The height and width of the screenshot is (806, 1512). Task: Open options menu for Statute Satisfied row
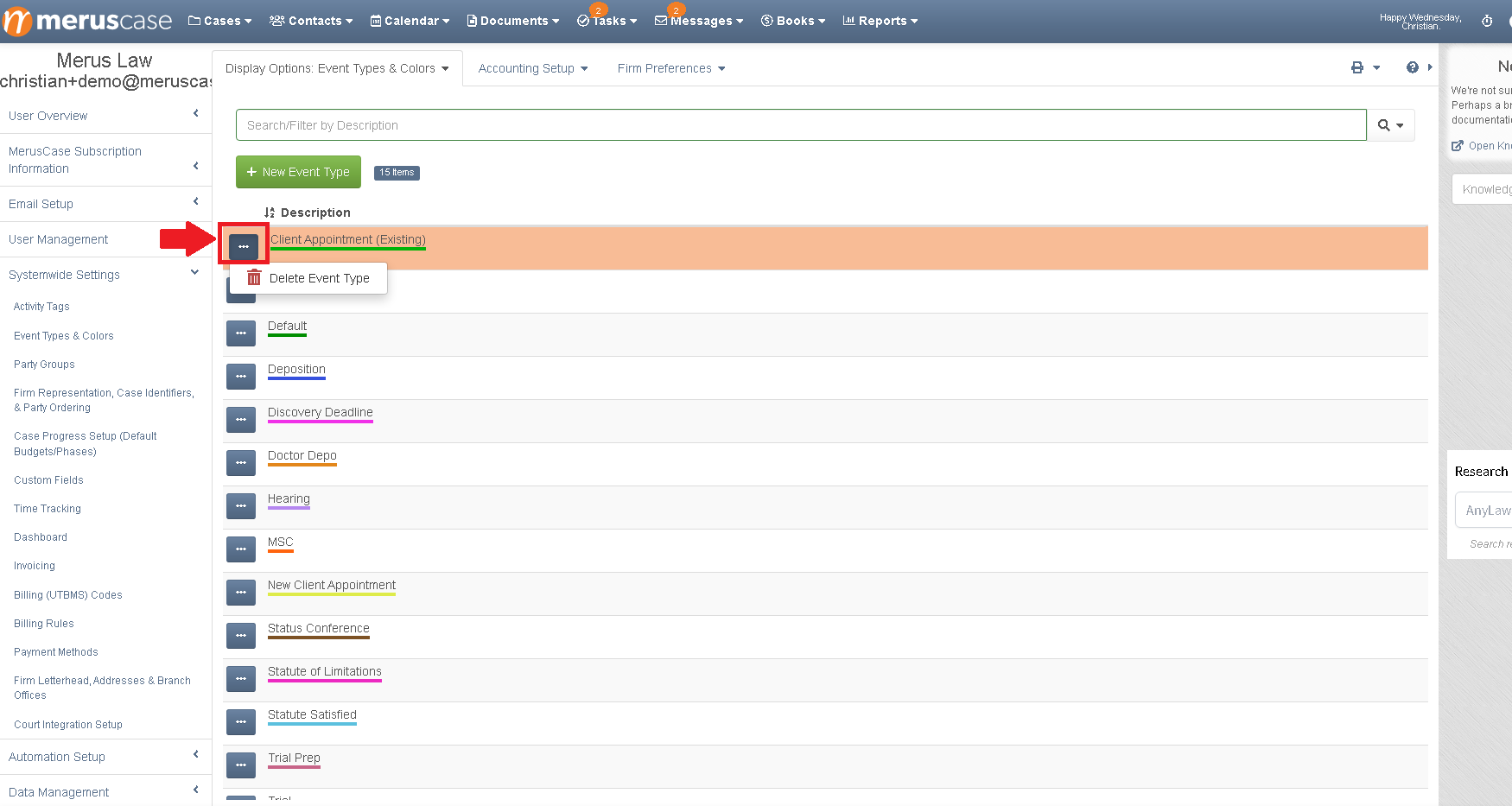(241, 722)
